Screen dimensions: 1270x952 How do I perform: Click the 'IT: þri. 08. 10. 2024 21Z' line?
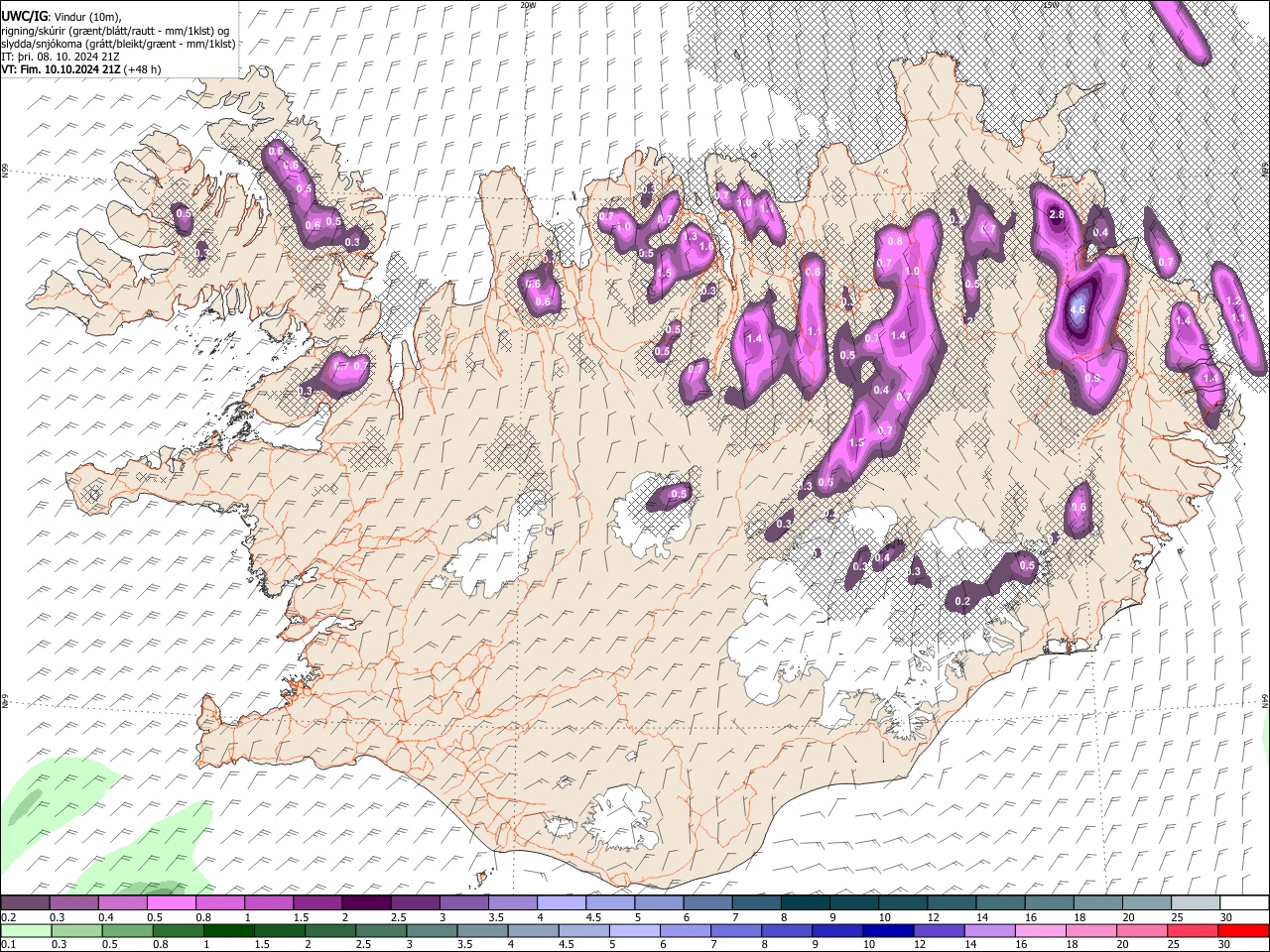pyautogui.click(x=61, y=57)
